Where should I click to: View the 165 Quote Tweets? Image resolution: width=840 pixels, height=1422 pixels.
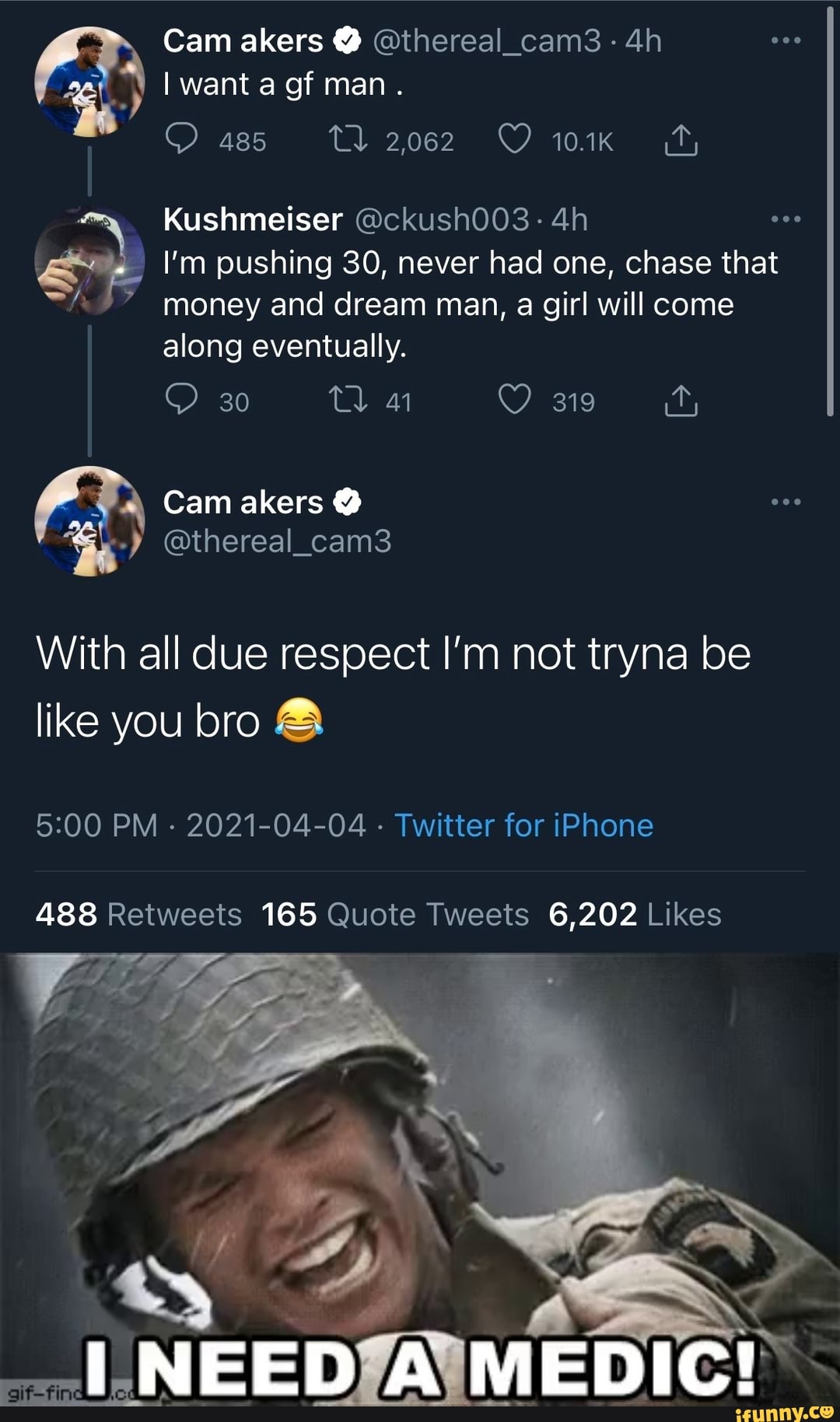click(x=394, y=914)
